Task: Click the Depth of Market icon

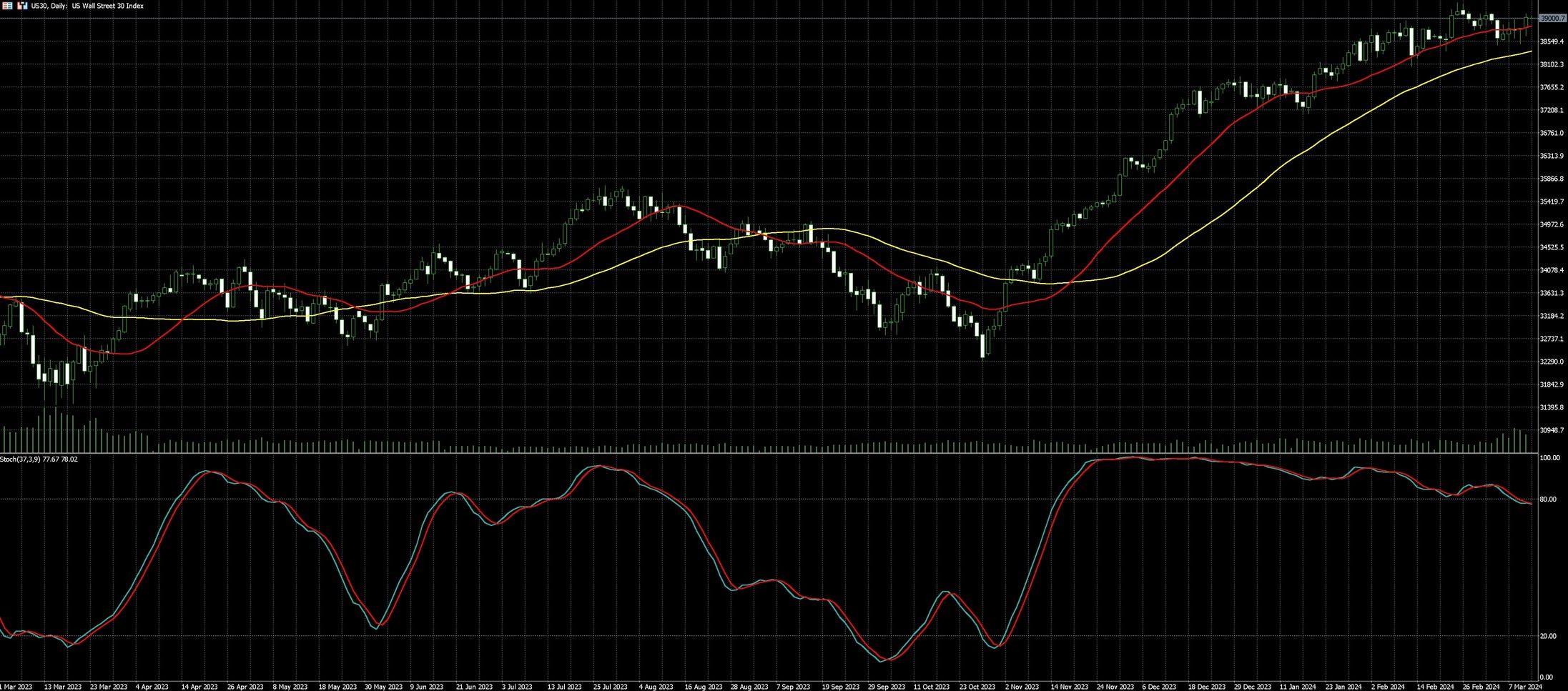Action: (x=22, y=6)
